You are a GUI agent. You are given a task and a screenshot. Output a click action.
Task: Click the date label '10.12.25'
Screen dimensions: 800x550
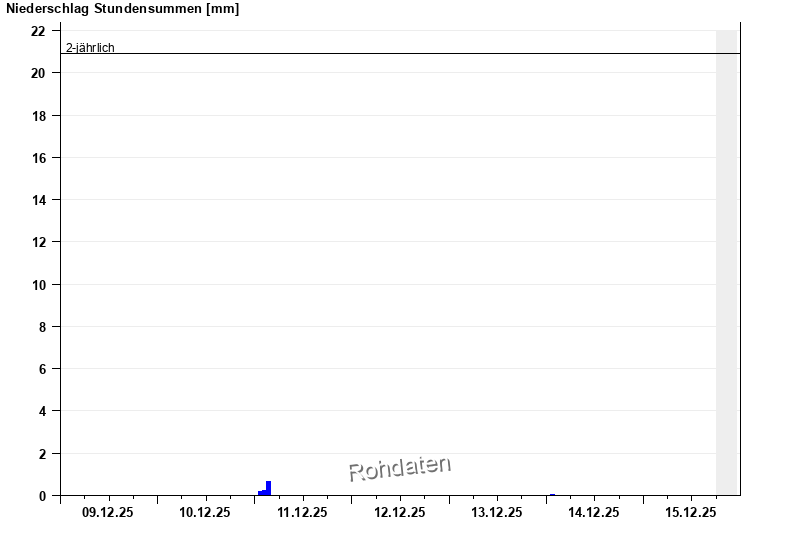(x=205, y=512)
